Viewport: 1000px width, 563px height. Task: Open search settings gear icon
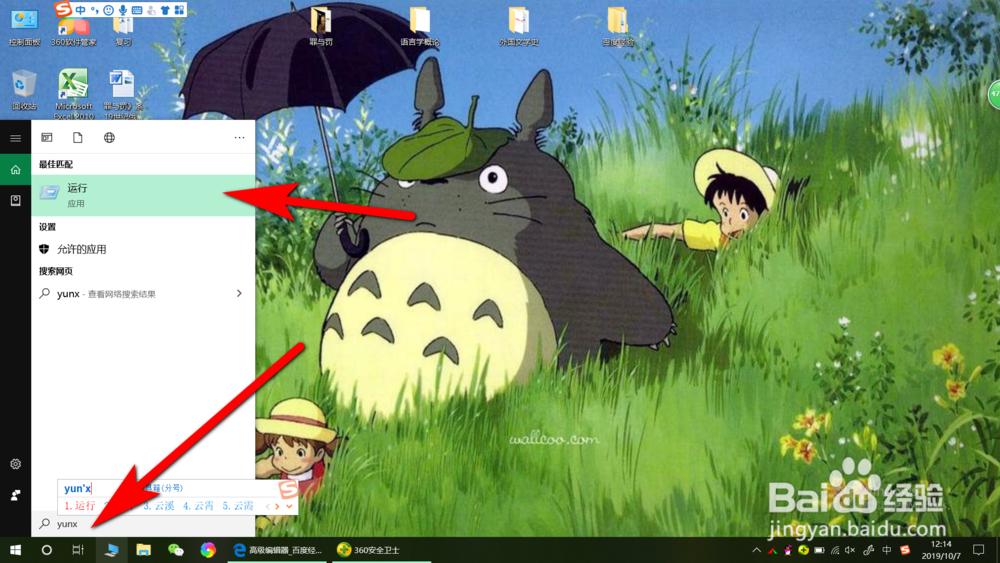pyautogui.click(x=15, y=464)
